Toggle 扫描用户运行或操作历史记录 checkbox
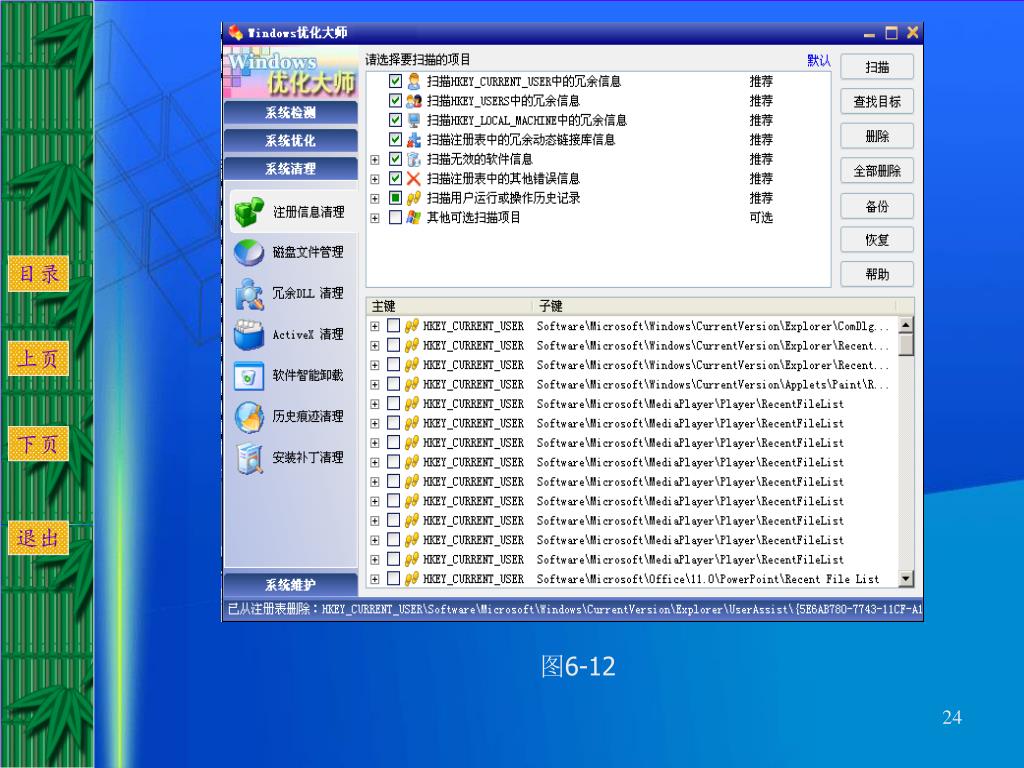The width and height of the screenshot is (1024, 768). coord(395,198)
